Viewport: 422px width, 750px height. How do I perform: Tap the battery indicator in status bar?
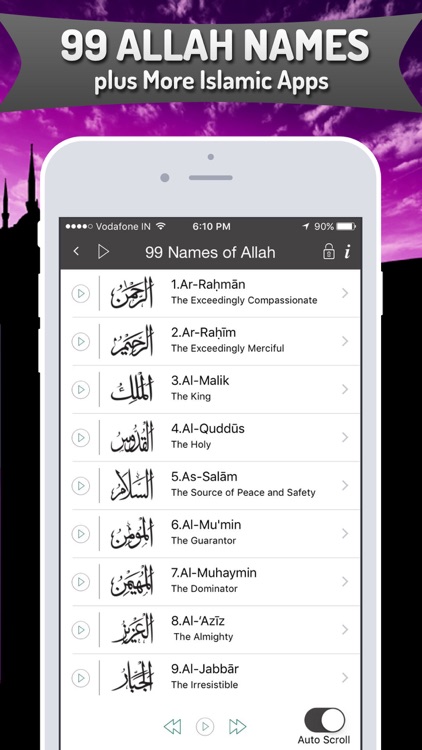[x=345, y=226]
